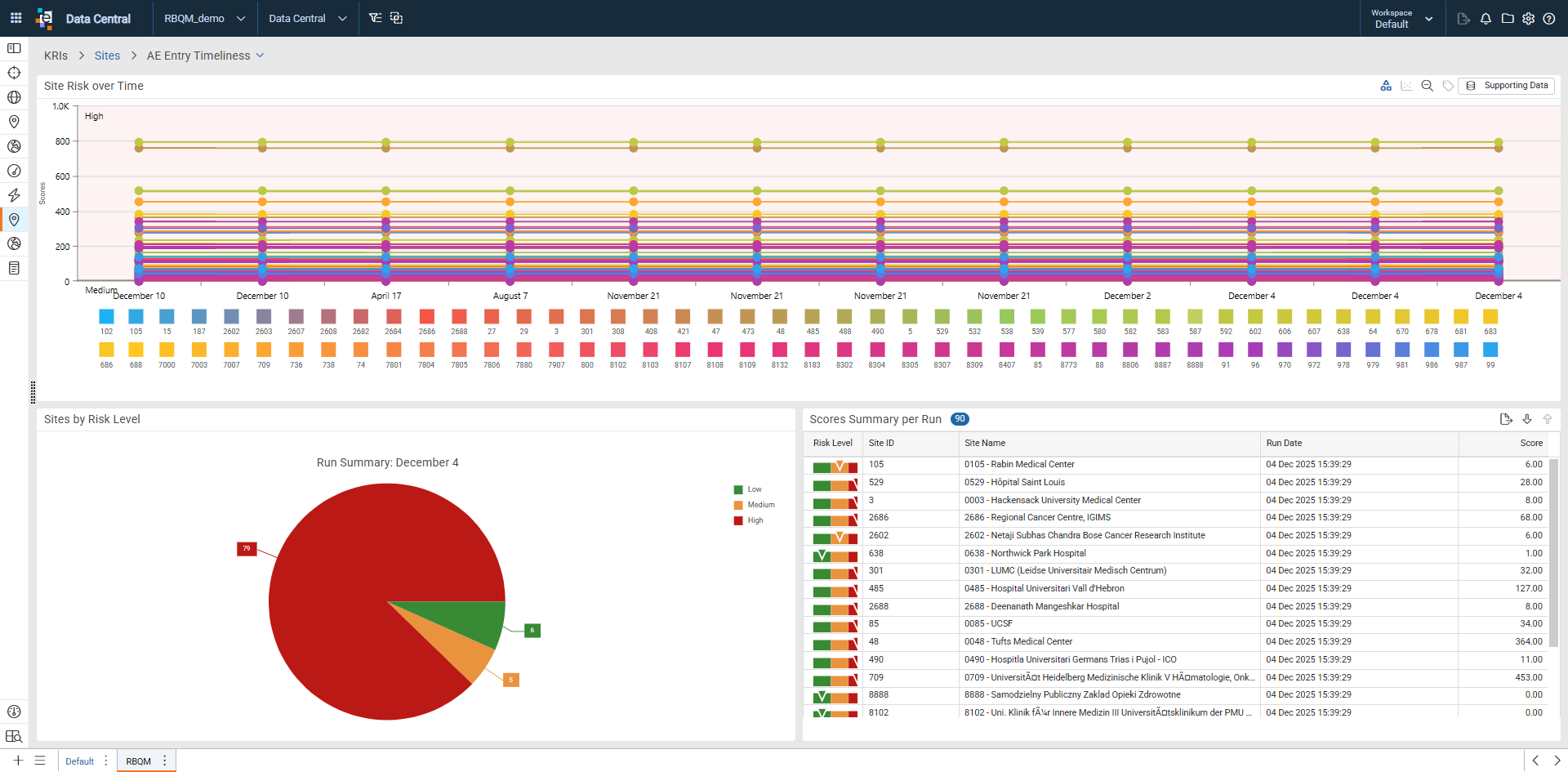Select the document list sidebar icon

pyautogui.click(x=14, y=268)
